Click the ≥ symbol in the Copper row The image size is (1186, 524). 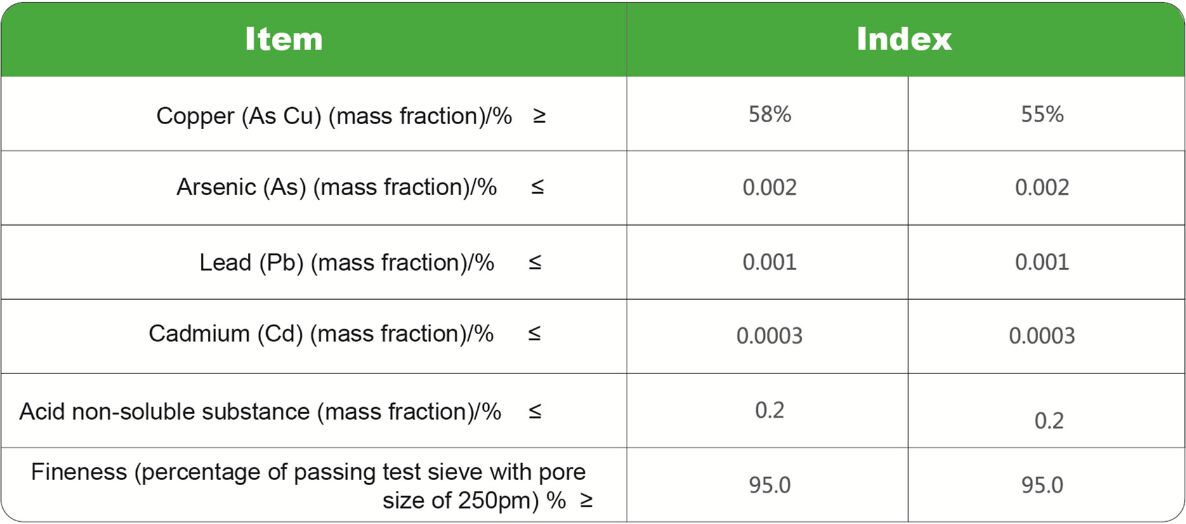click(x=539, y=116)
